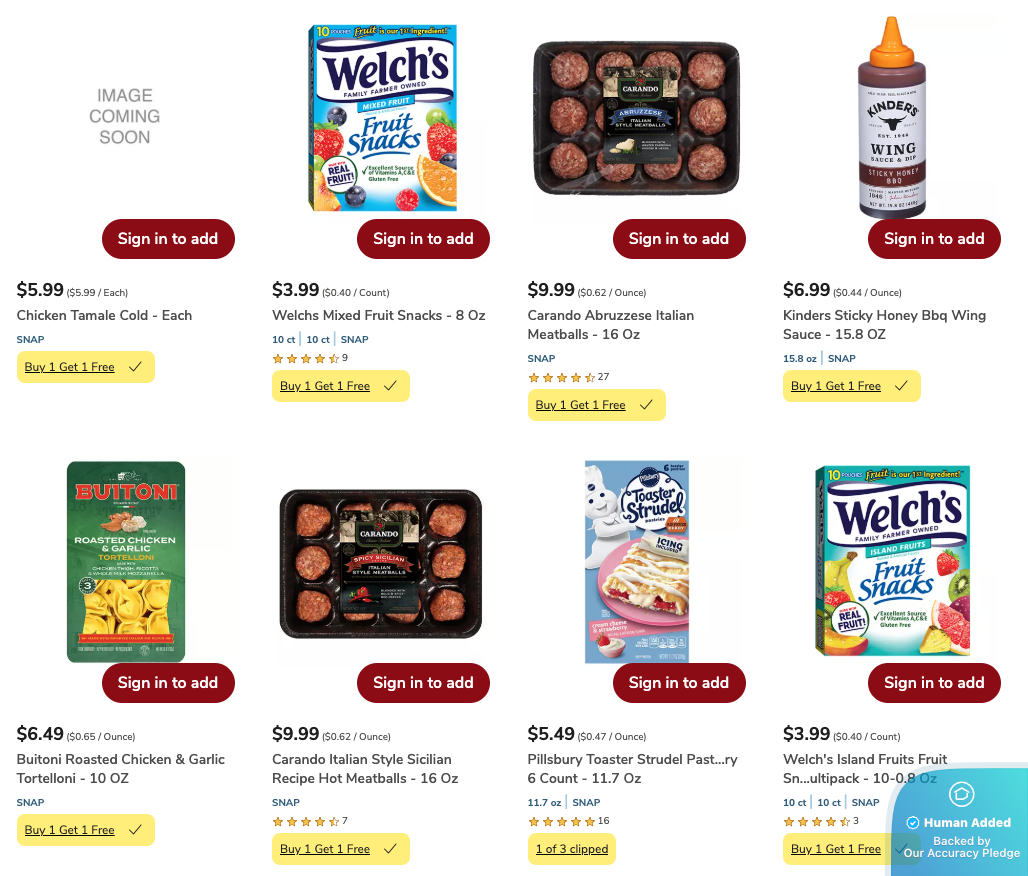Click the checkmark on Kinders Wing Sauce coupon

901,385
